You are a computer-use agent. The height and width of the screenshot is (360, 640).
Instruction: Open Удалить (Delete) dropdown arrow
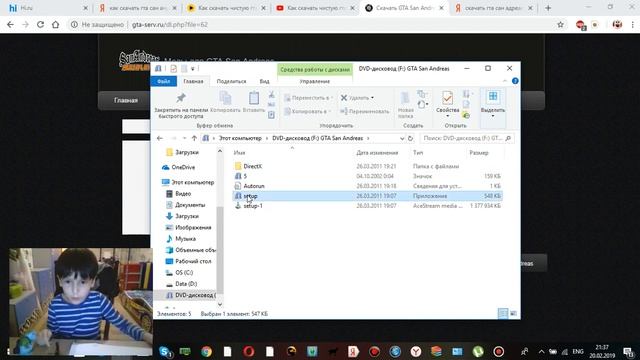pos(372,98)
